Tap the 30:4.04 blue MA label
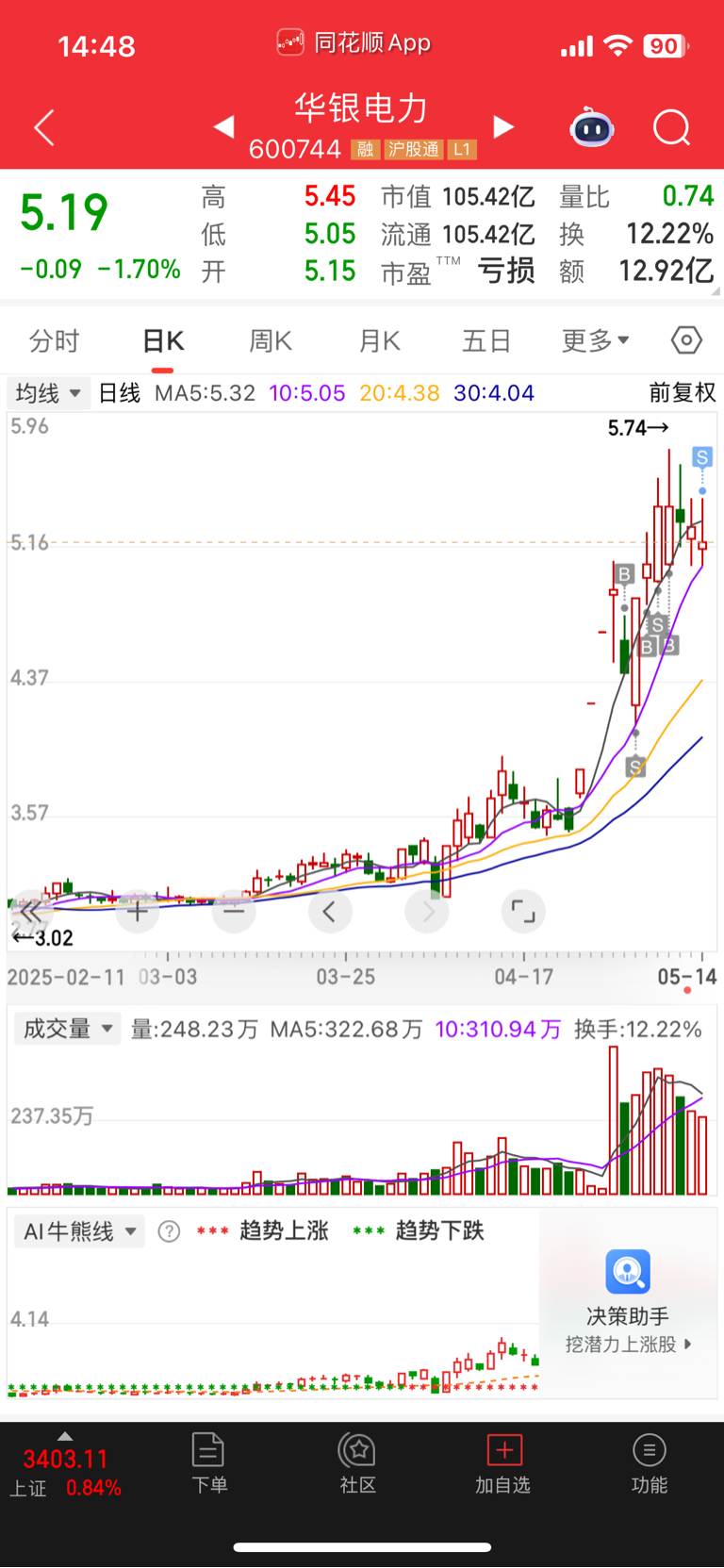This screenshot has height=1568, width=724. pyautogui.click(x=494, y=393)
